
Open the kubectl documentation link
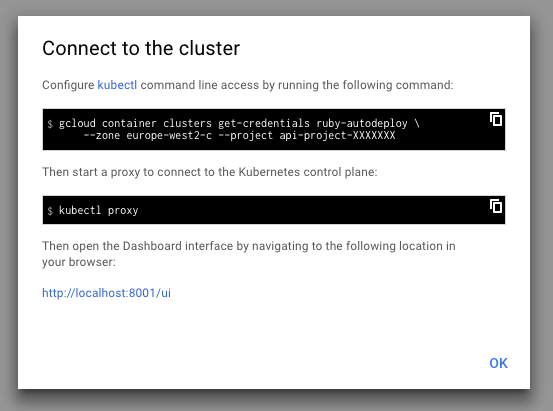coord(117,85)
